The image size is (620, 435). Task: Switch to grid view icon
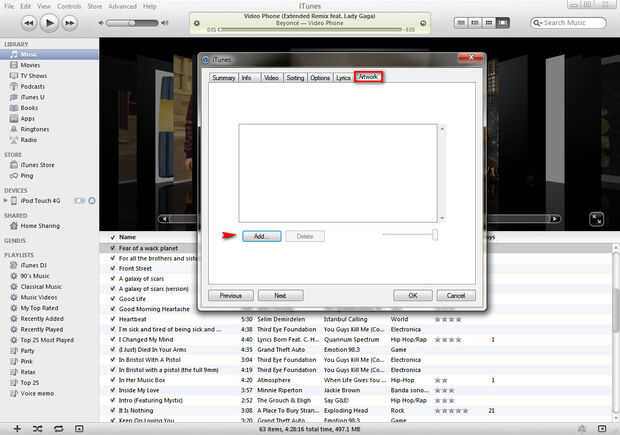(x=489, y=23)
